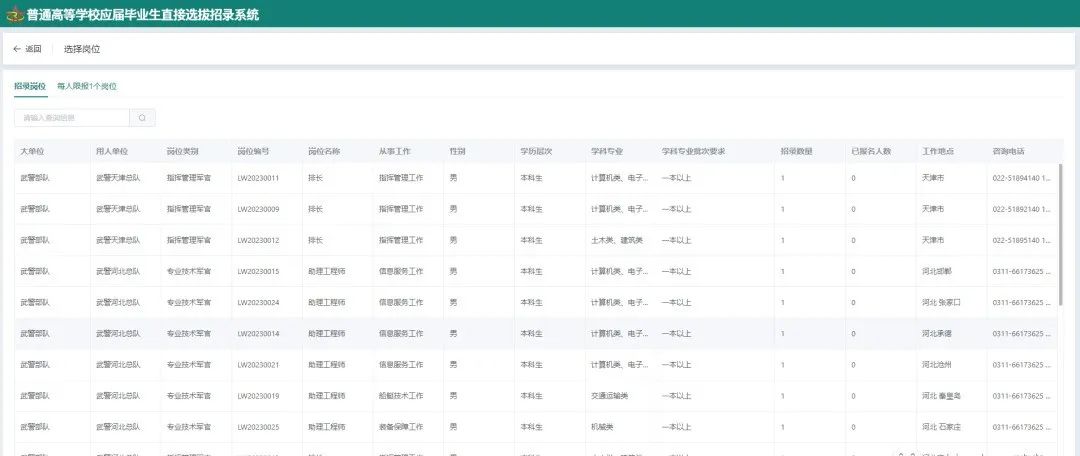Screen dimensions: 1080x456
Task: Click the 装备保障工作 cell in LW20230025 row
Action: click(x=403, y=427)
